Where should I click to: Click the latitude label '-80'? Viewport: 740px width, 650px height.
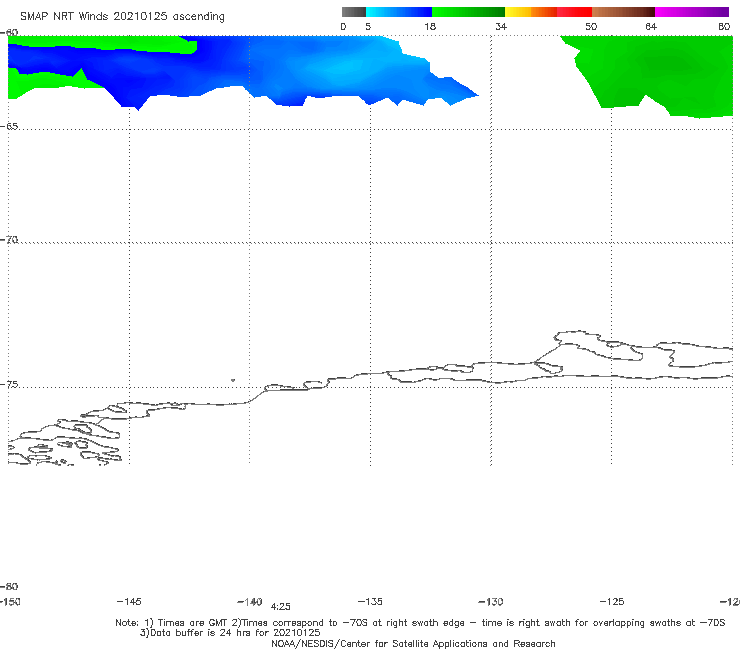9,587
